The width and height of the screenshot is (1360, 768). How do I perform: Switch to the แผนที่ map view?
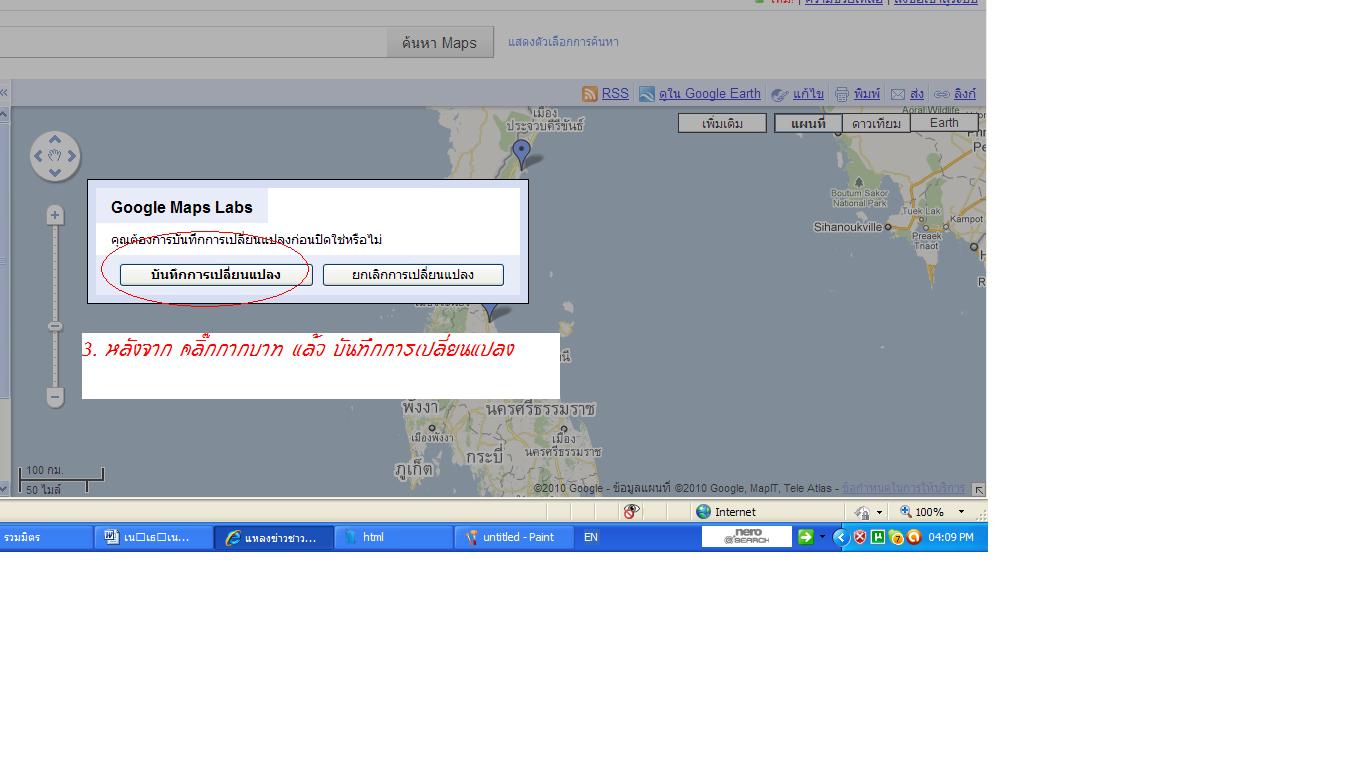click(808, 123)
